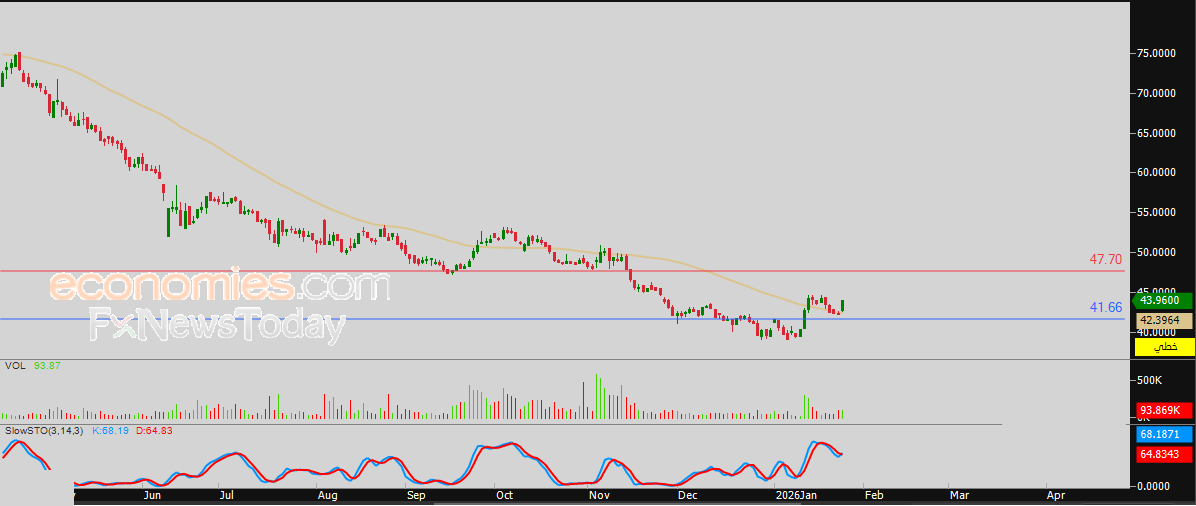Select the Jun marker on time axis
Screen dimensions: 1196x506
[152, 495]
